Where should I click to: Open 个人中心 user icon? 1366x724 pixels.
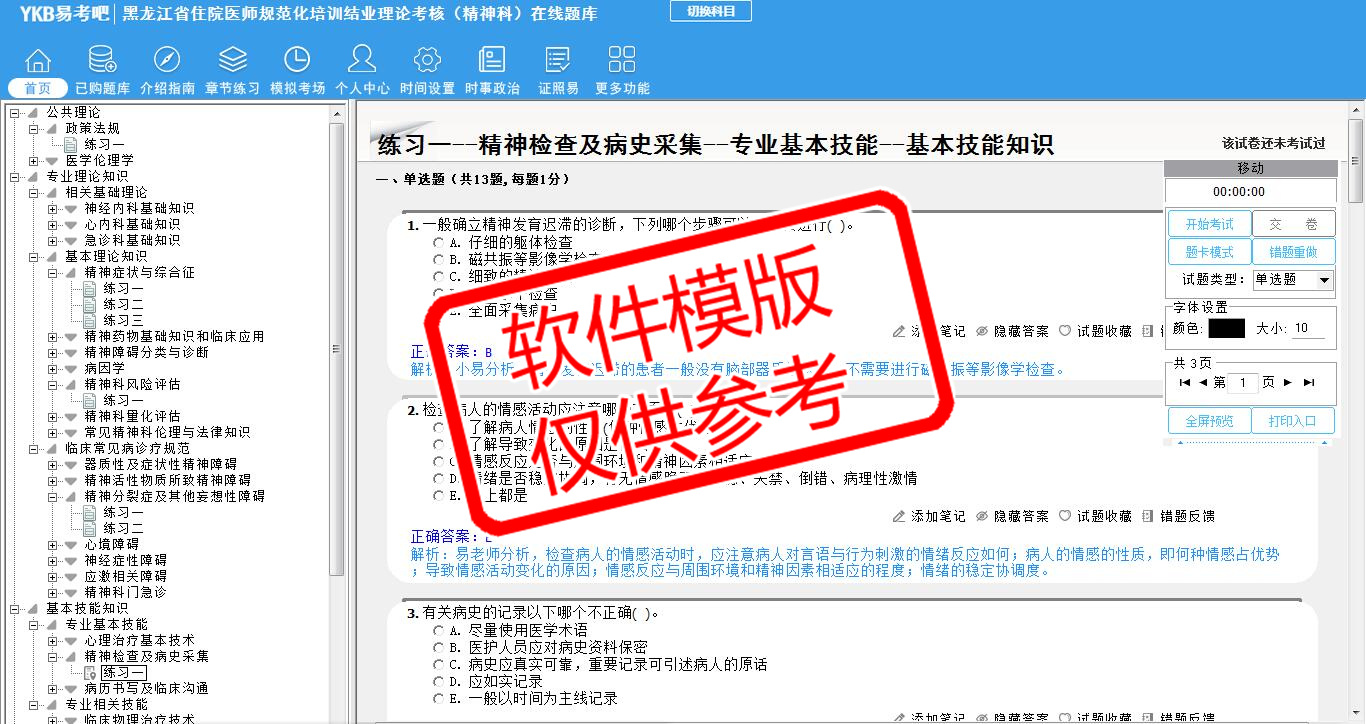362,60
